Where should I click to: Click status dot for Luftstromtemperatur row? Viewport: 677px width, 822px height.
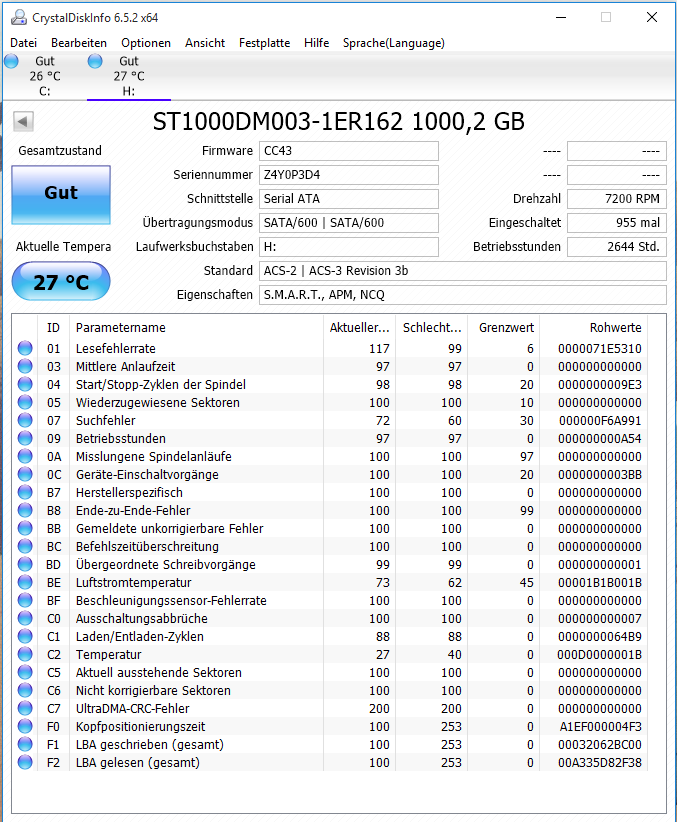pos(25,582)
